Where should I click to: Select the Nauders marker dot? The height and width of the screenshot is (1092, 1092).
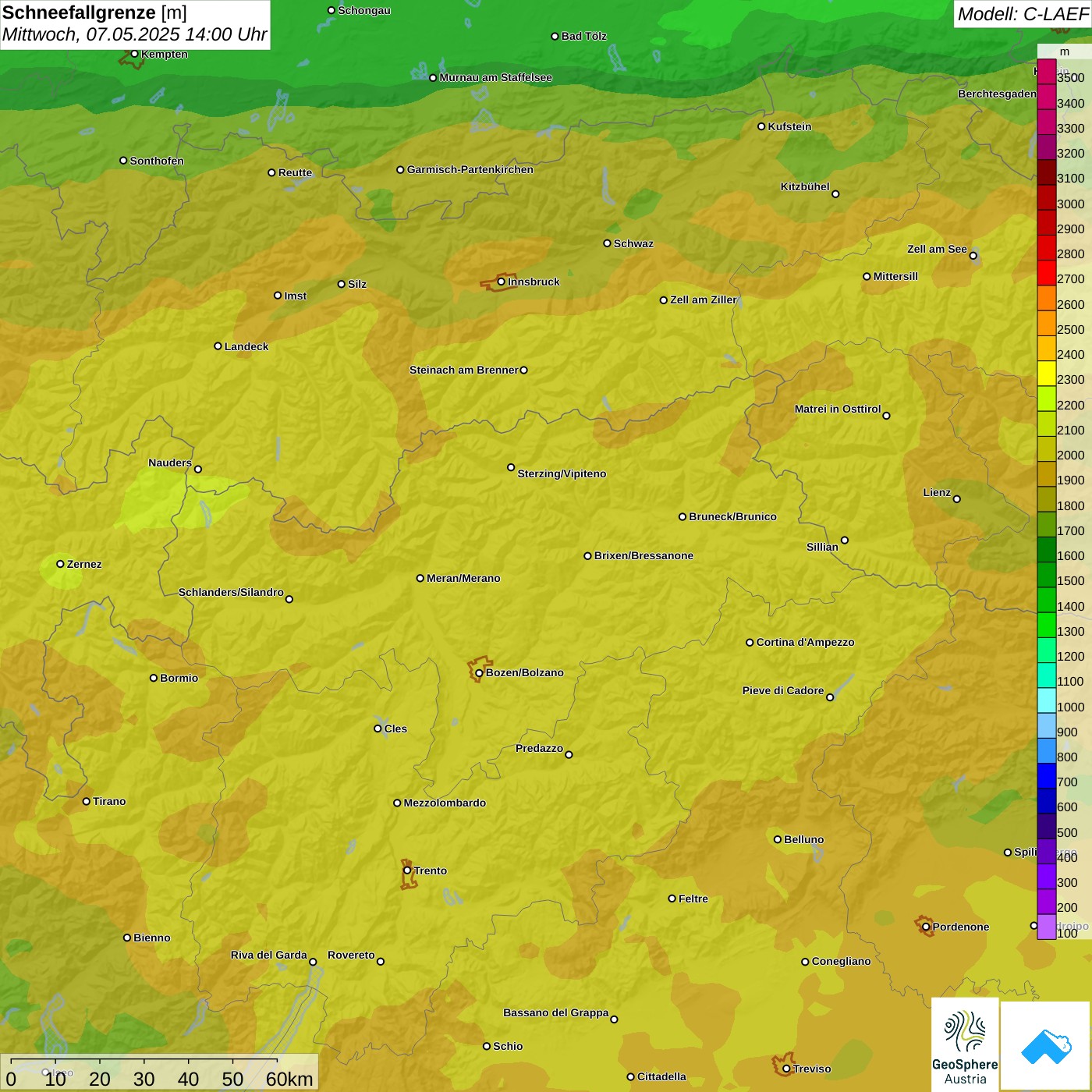198,470
